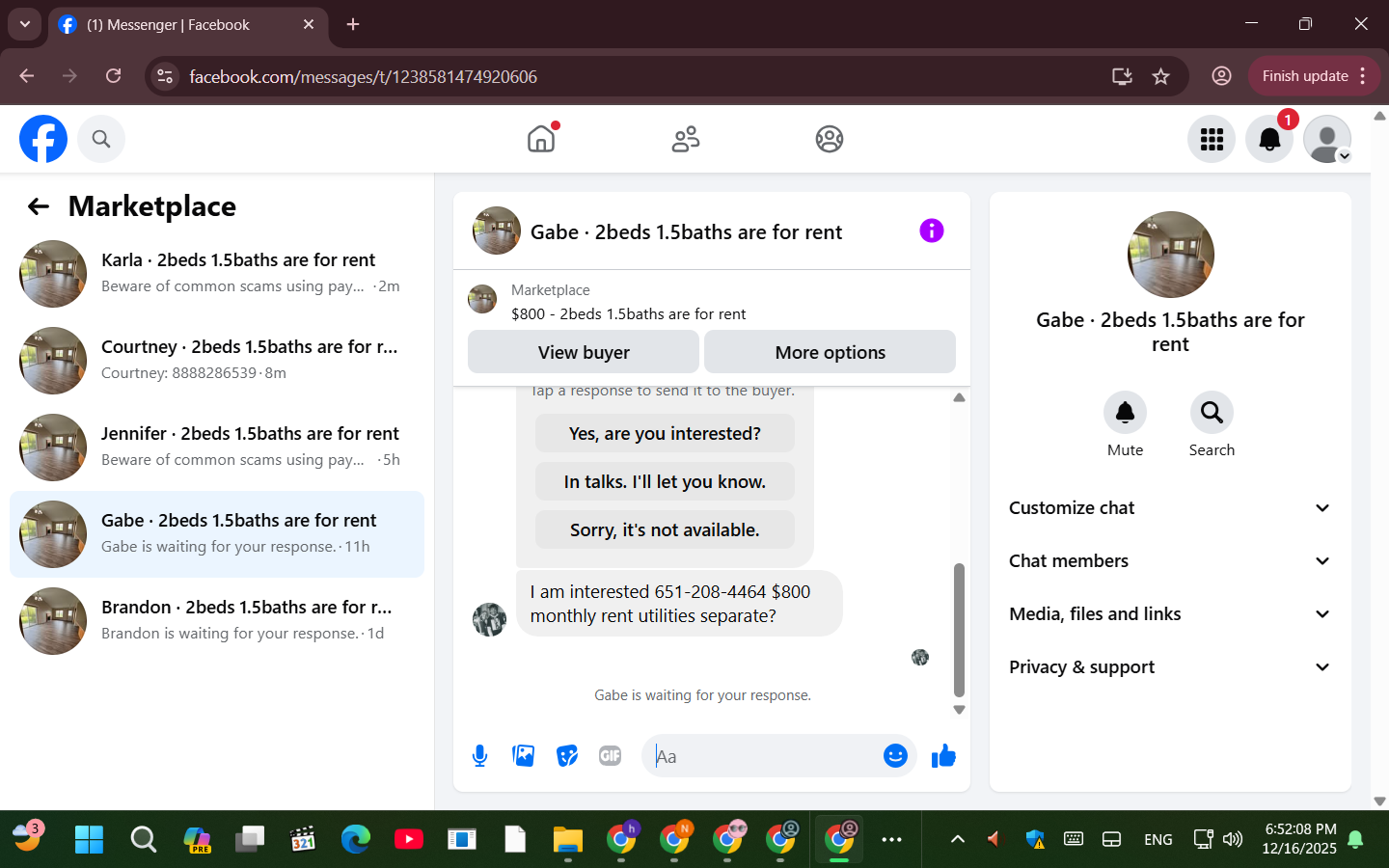The image size is (1389, 868).
Task: Open Courtney's conversation
Action: (217, 361)
